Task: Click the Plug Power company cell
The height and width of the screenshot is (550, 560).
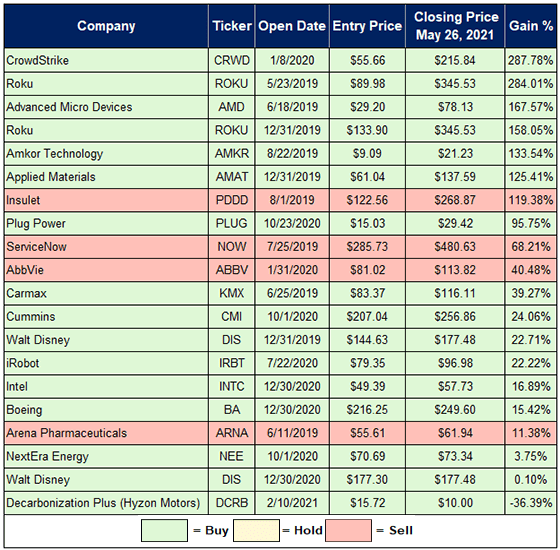Action: (106, 223)
